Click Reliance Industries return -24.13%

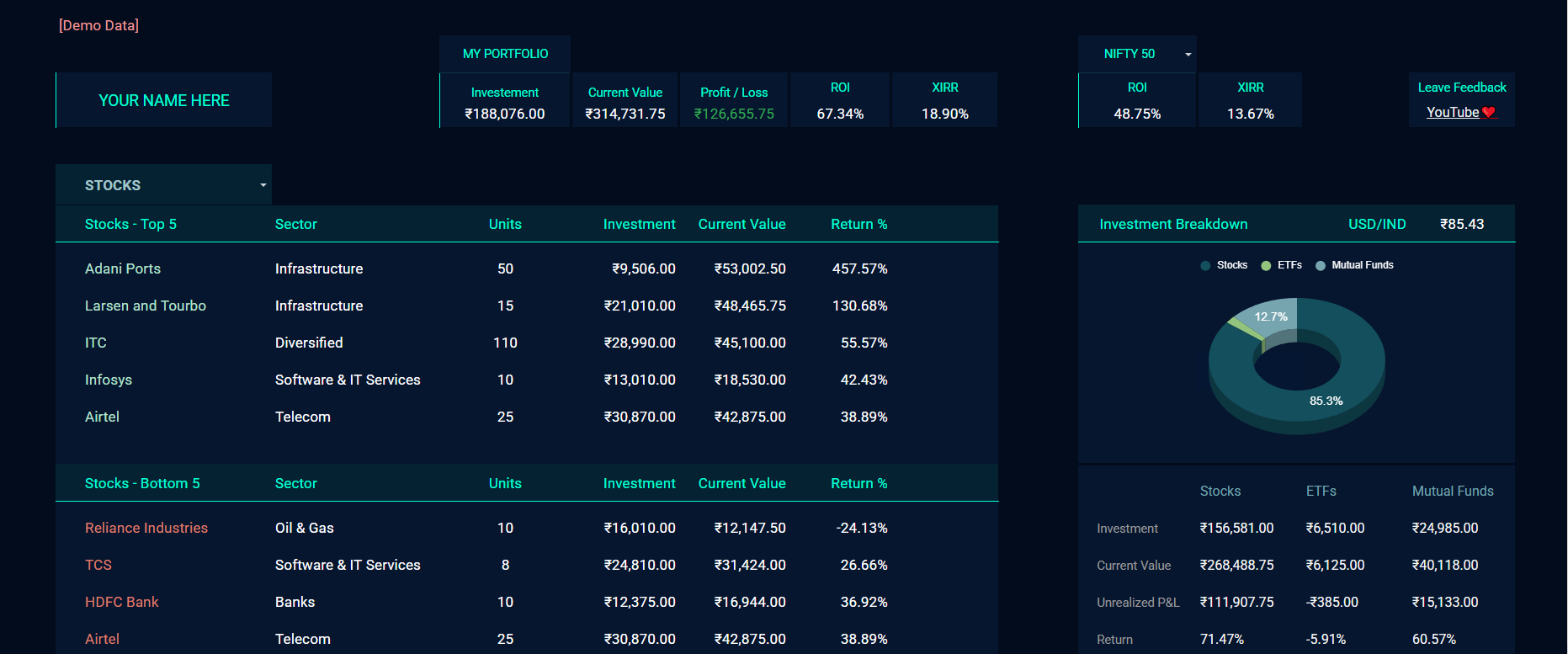coord(862,528)
